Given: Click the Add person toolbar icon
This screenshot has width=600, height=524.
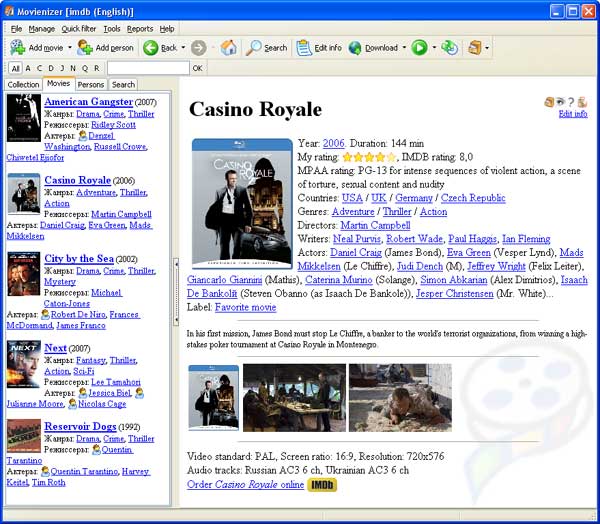Looking at the screenshot, I should pyautogui.click(x=86, y=48).
